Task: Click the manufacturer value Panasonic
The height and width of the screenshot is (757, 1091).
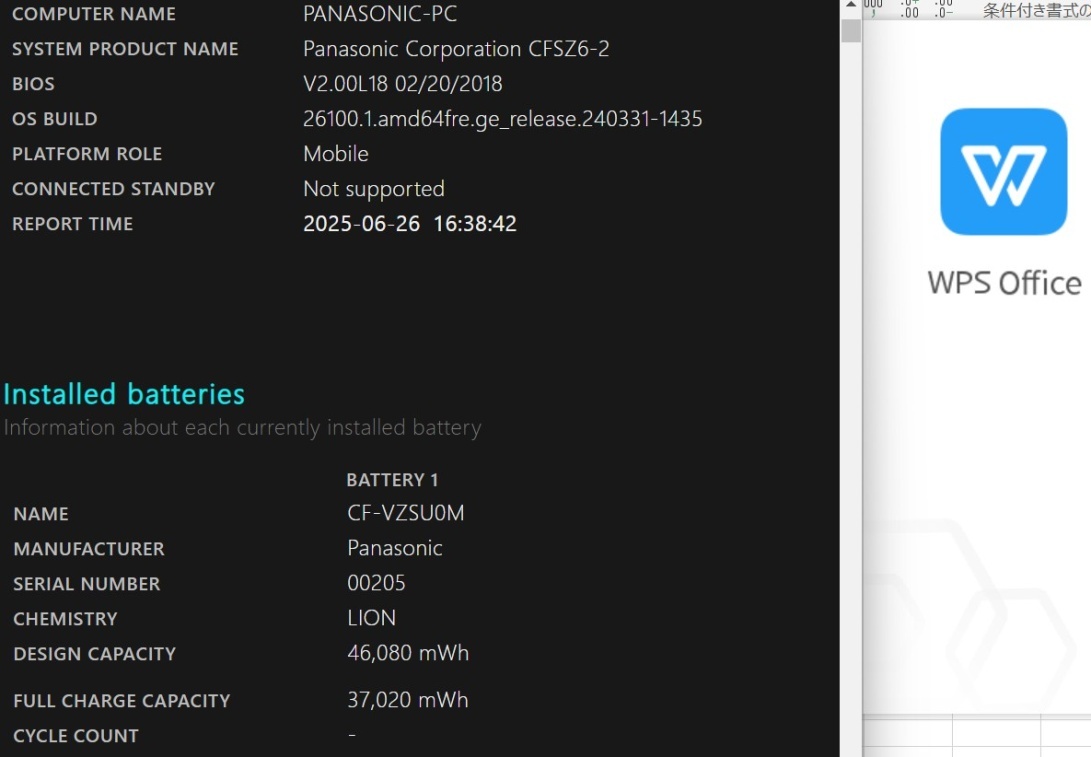Action: click(395, 548)
